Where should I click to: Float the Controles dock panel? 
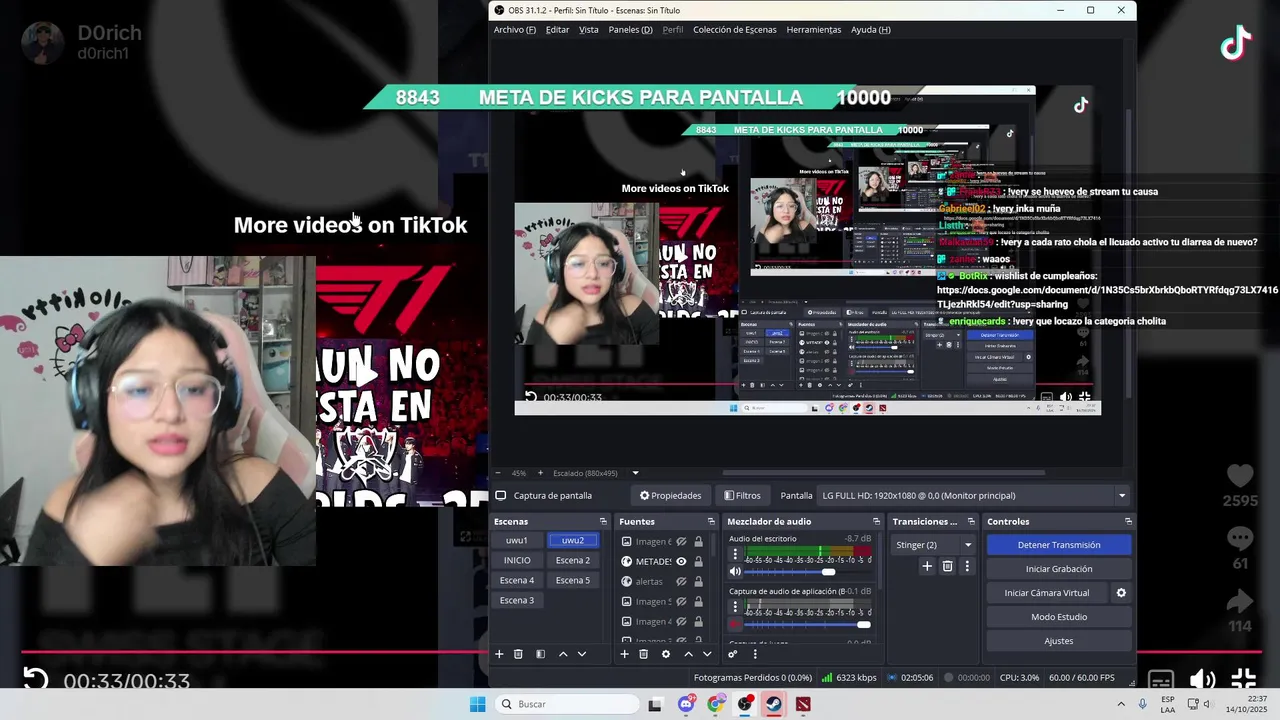click(1128, 521)
